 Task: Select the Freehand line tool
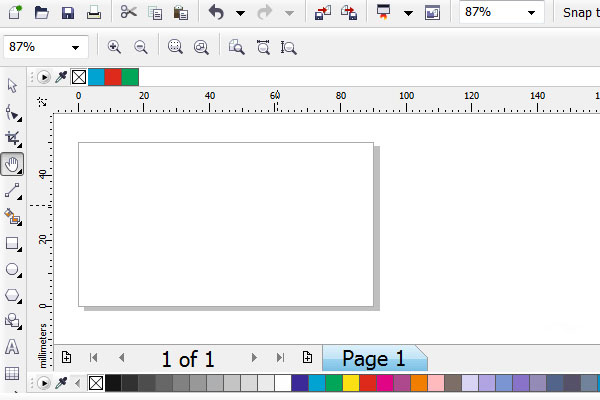coord(13,191)
